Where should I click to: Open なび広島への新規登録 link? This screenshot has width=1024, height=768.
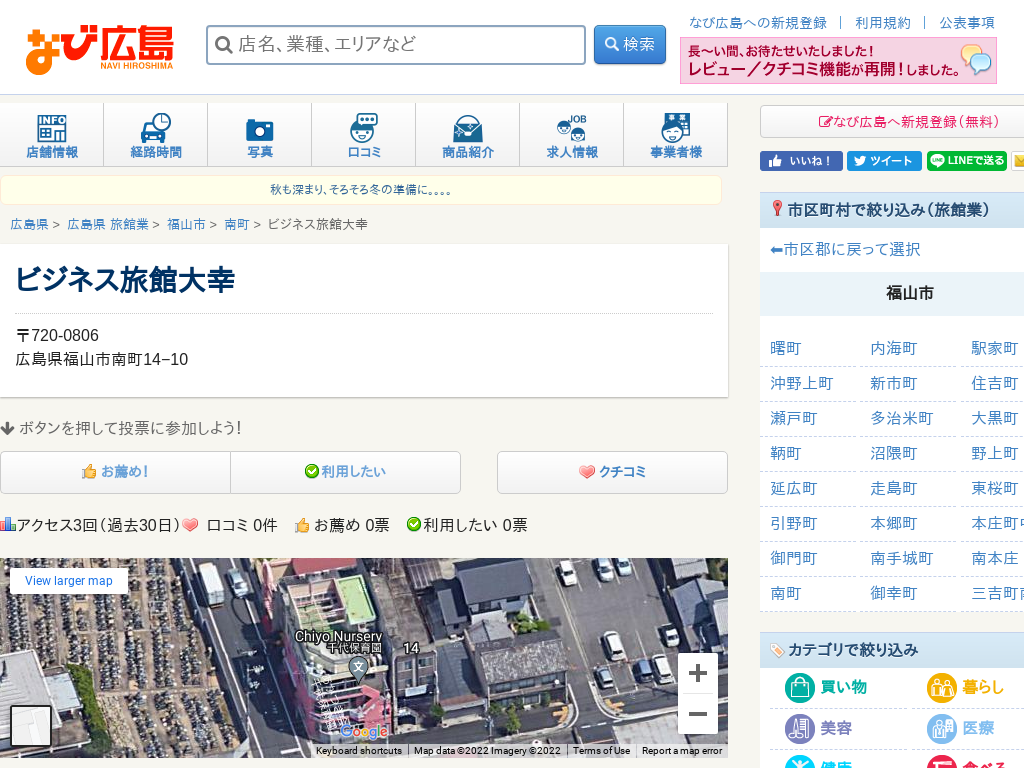pyautogui.click(x=758, y=23)
